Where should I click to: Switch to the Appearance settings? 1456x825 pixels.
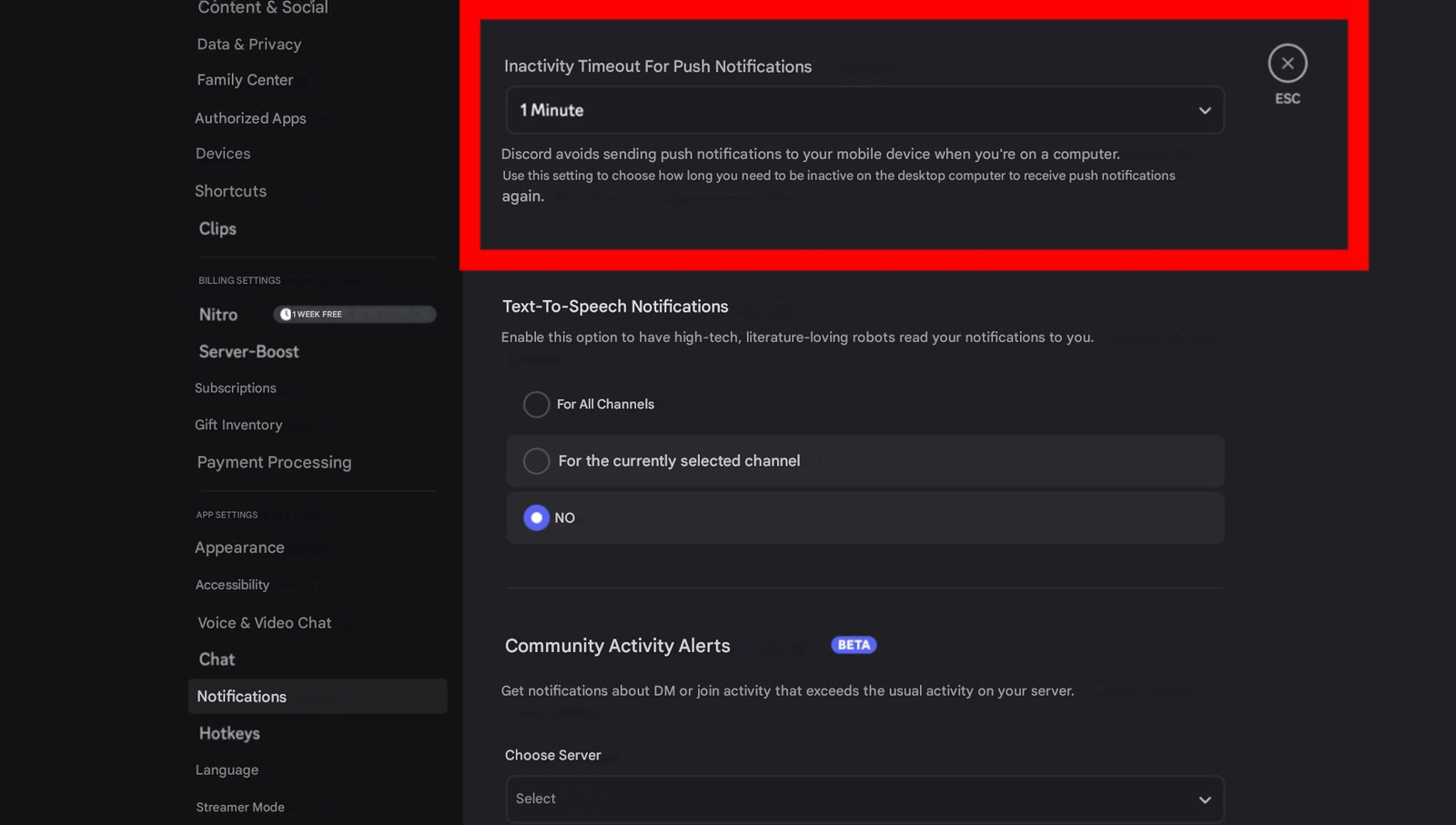(x=239, y=548)
